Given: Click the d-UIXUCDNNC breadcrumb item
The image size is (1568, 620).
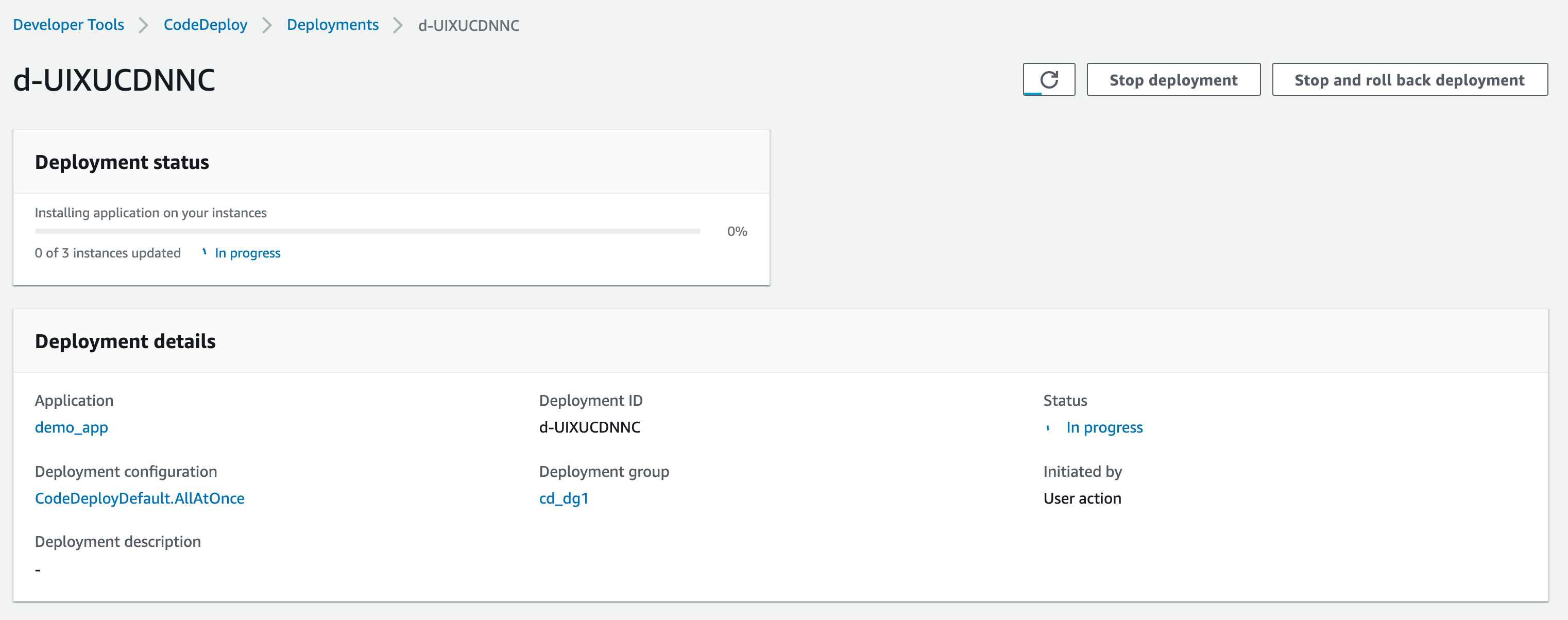Looking at the screenshot, I should (x=468, y=26).
